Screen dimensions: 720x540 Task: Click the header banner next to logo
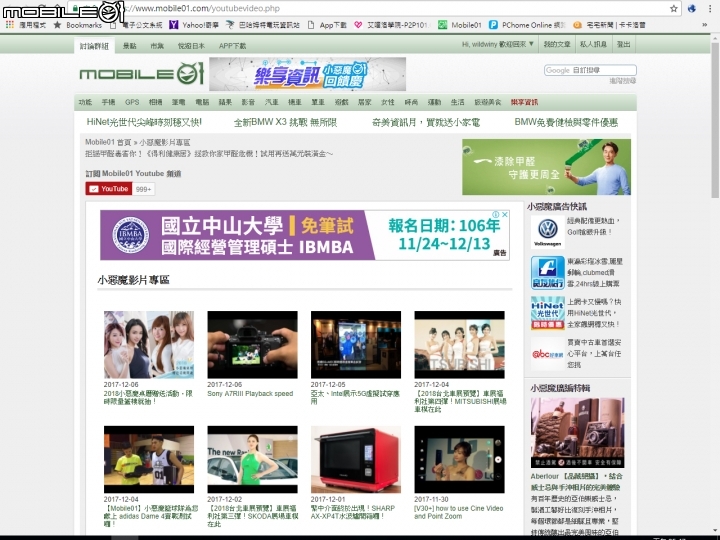307,74
